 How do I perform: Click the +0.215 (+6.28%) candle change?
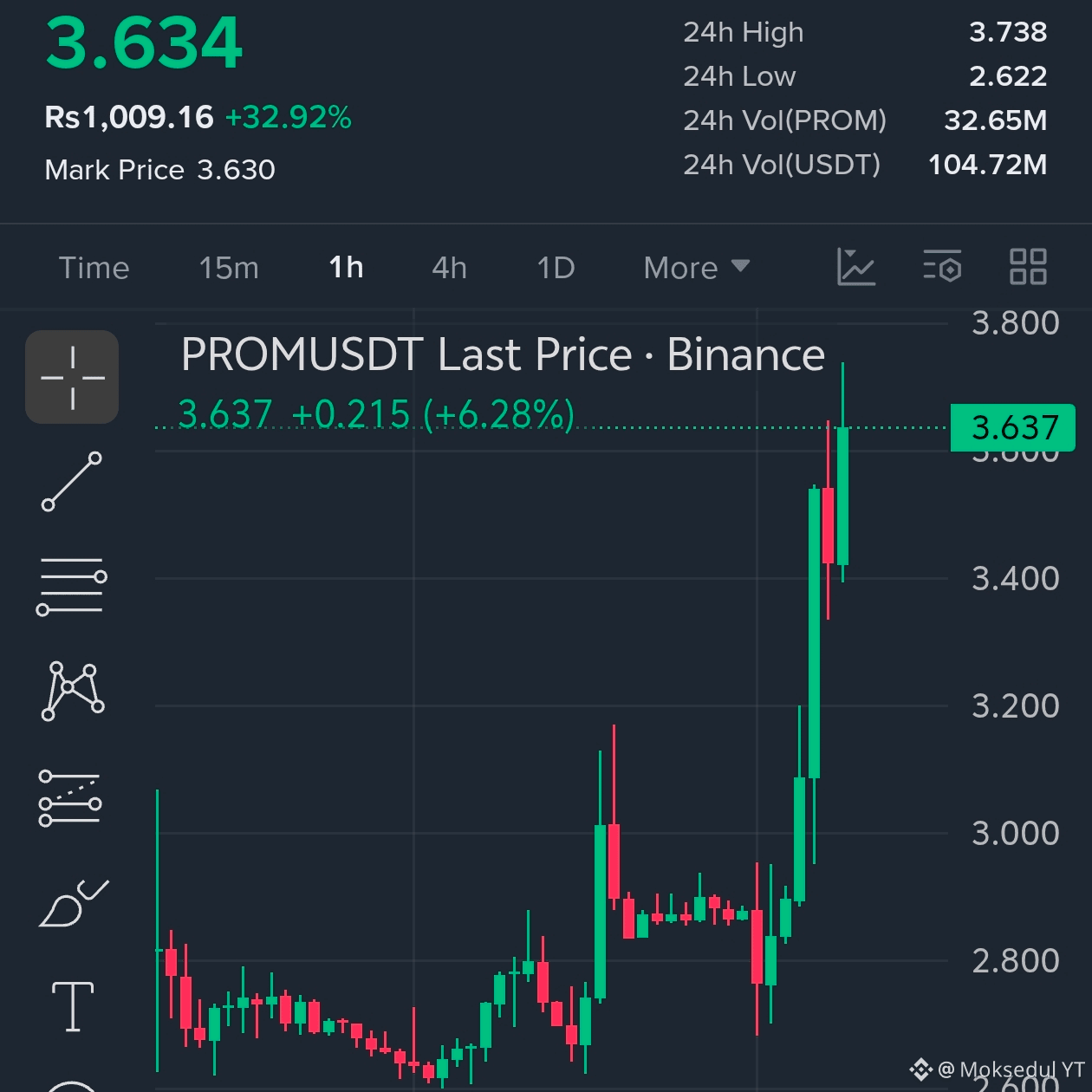(432, 414)
